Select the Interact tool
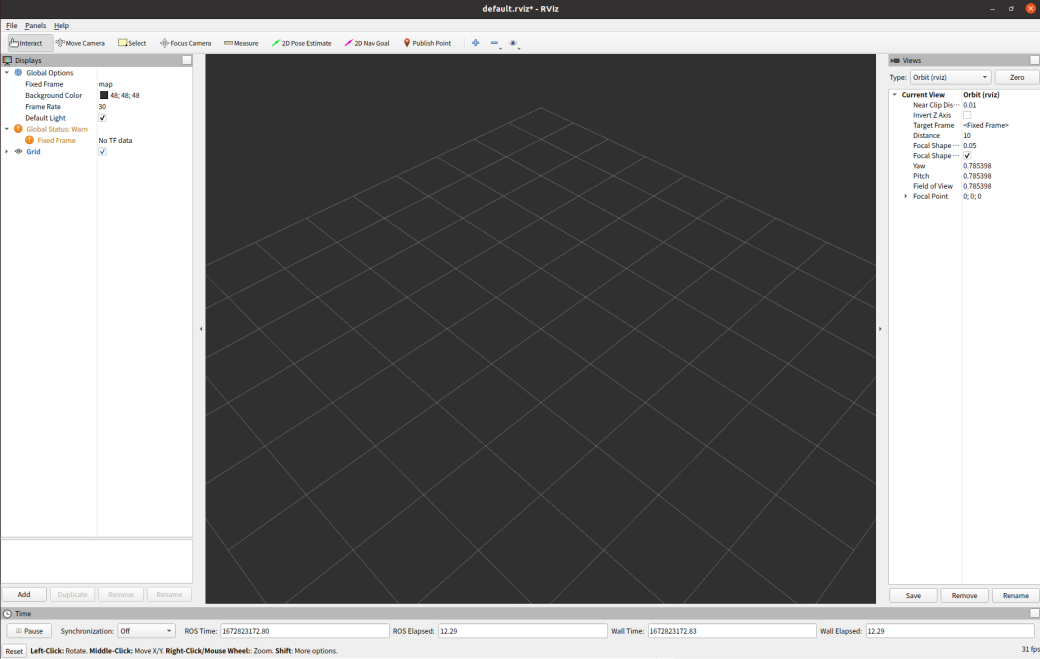Viewport: 1040px width, 659px height. tap(27, 43)
